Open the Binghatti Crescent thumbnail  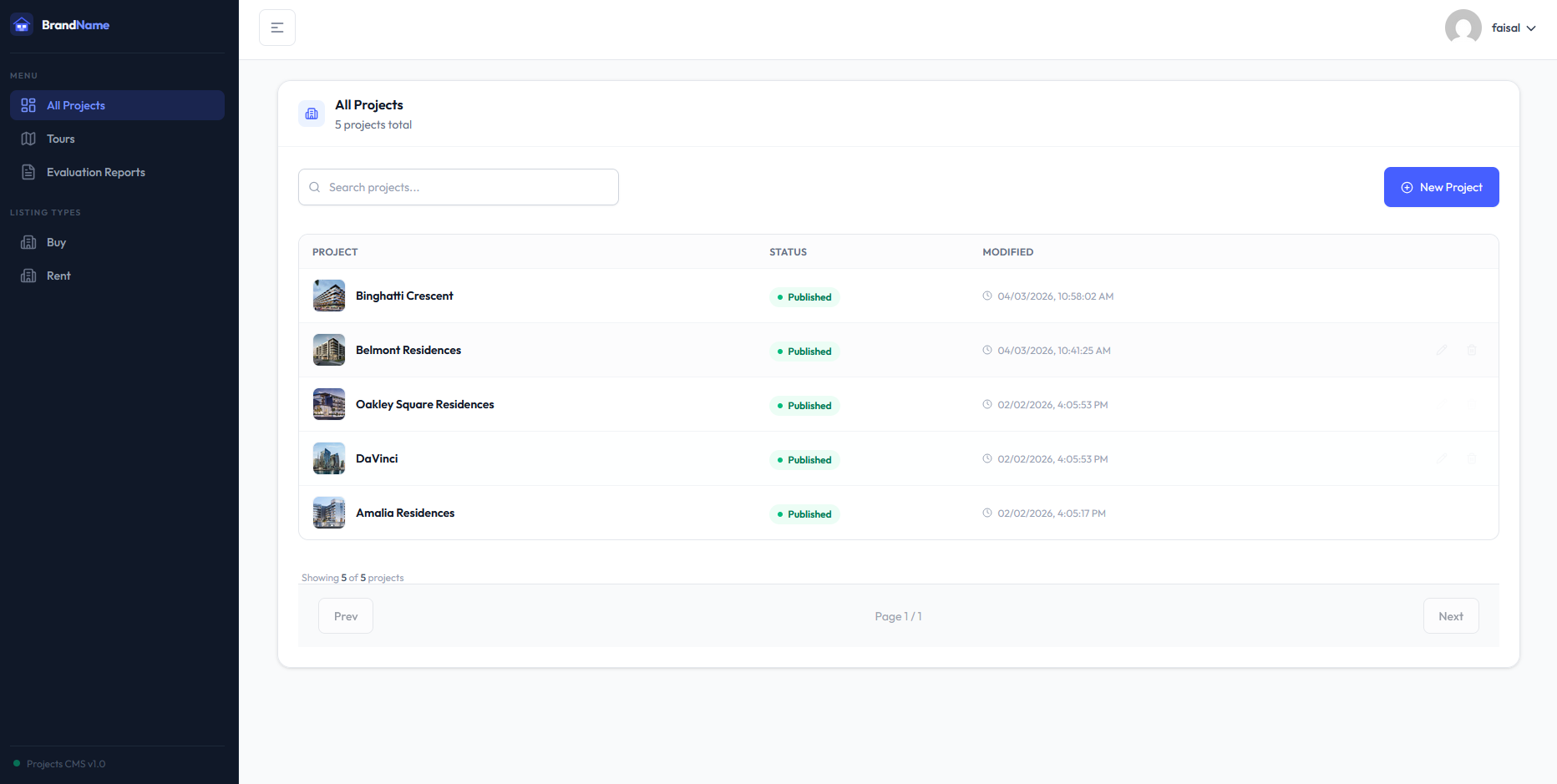(329, 296)
